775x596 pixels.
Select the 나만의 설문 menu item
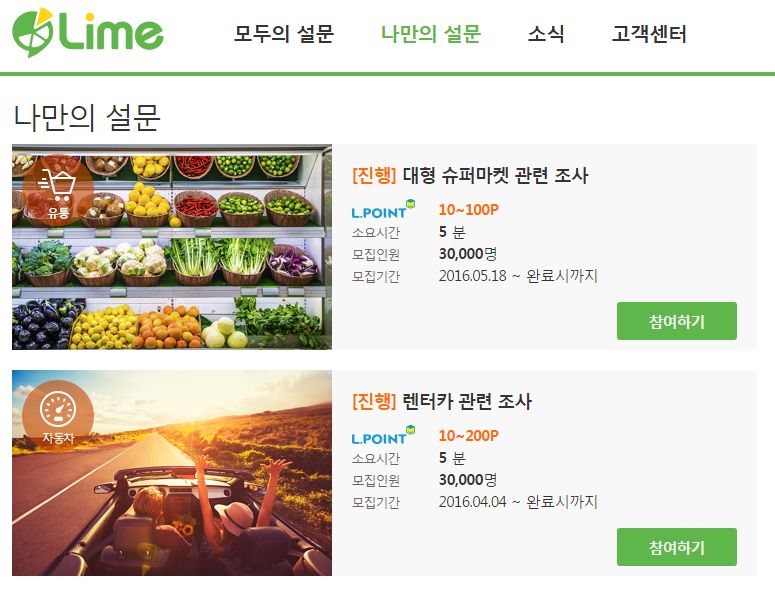pyautogui.click(x=431, y=34)
